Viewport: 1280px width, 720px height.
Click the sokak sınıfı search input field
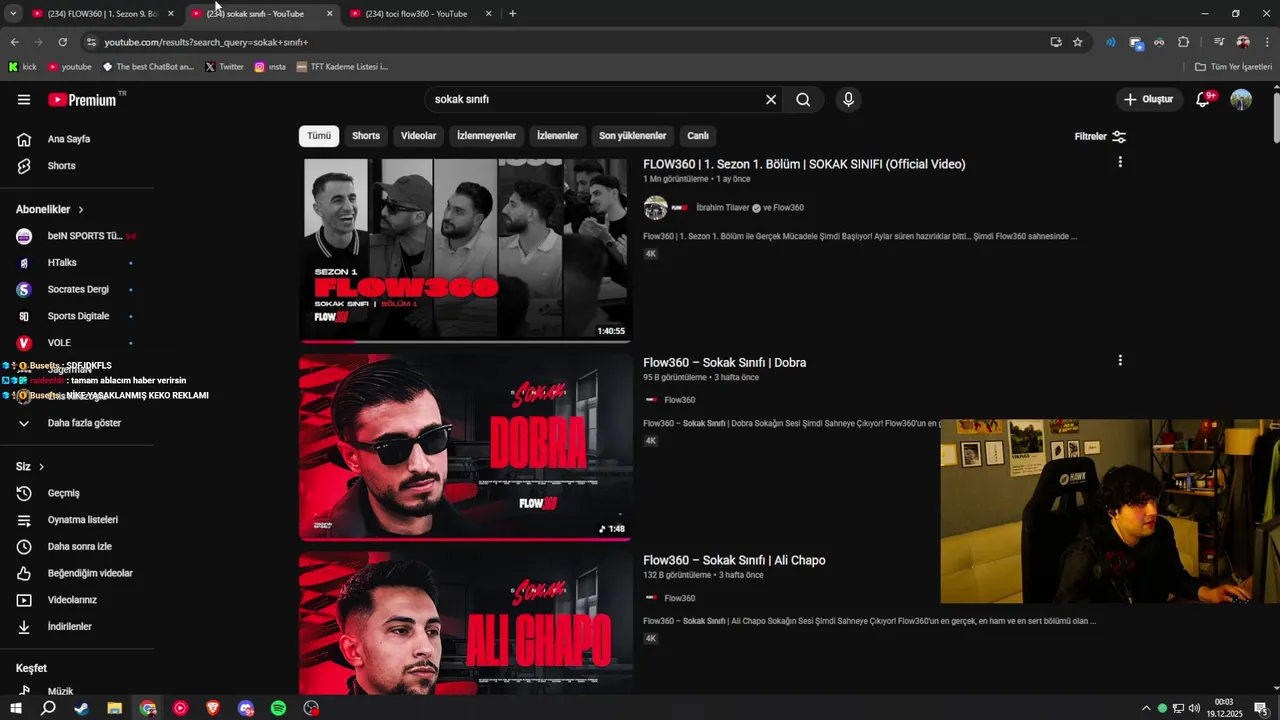point(595,99)
